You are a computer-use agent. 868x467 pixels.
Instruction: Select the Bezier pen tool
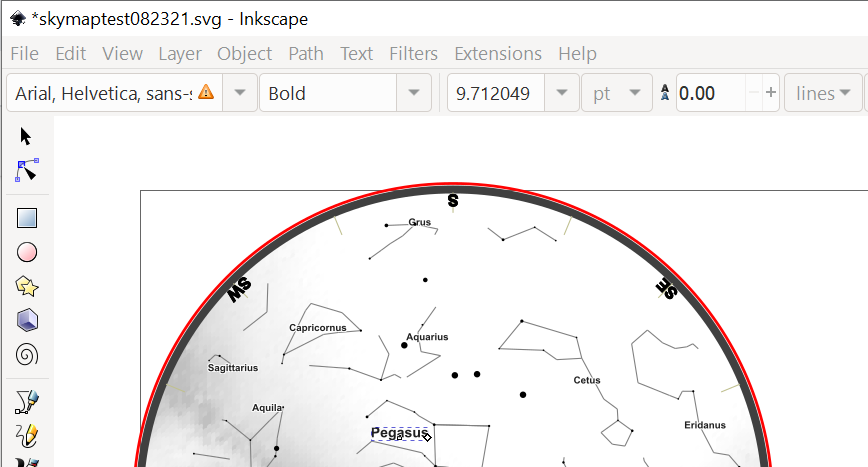(27, 402)
